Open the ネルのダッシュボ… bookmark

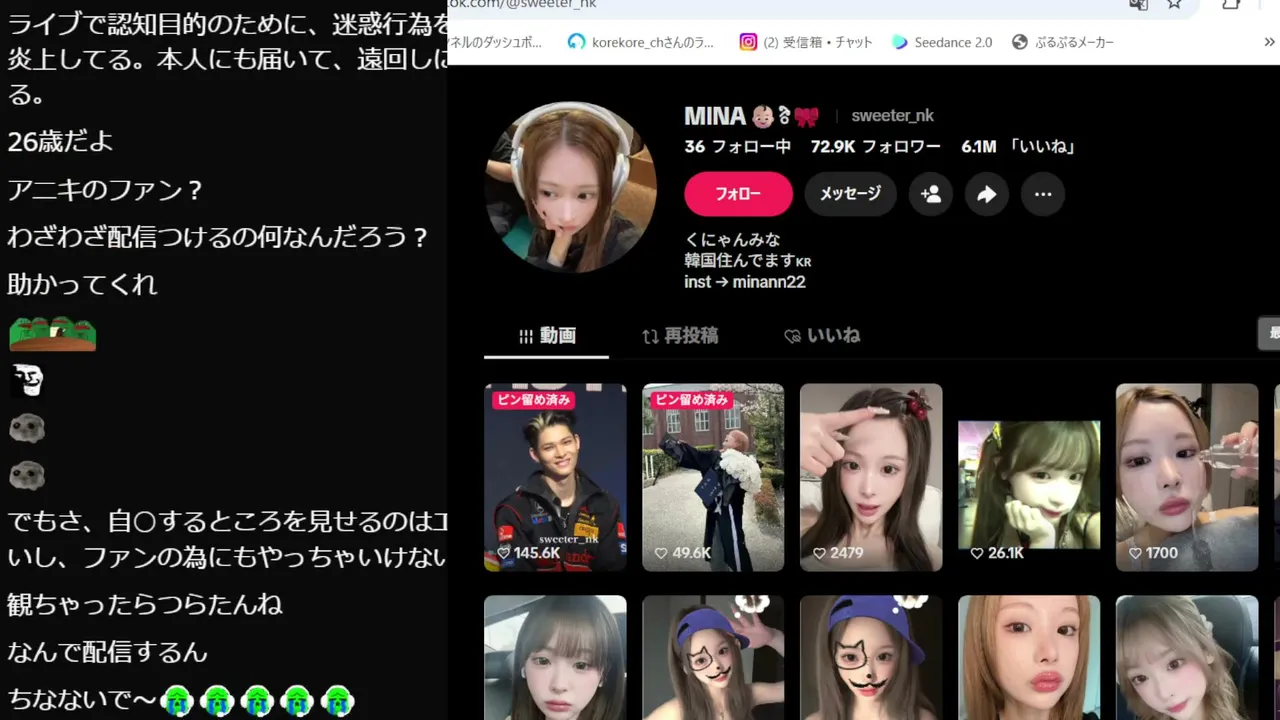(x=496, y=42)
